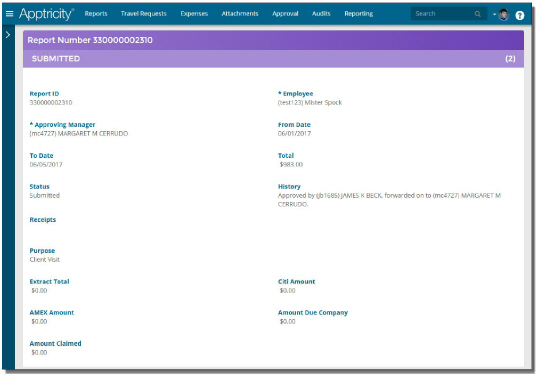
Task: Click the SUBMITTED section header
Action: pyautogui.click(x=273, y=59)
